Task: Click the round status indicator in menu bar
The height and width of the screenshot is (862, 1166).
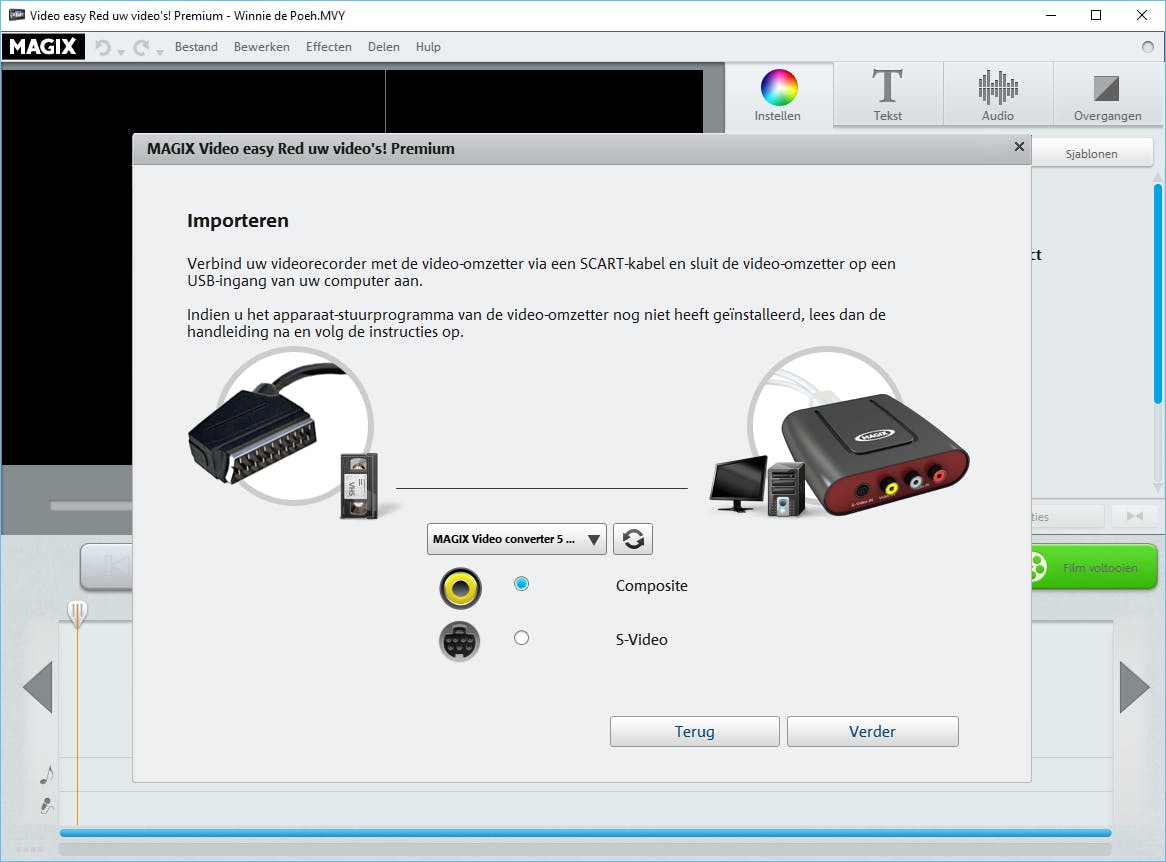Action: tap(1148, 47)
